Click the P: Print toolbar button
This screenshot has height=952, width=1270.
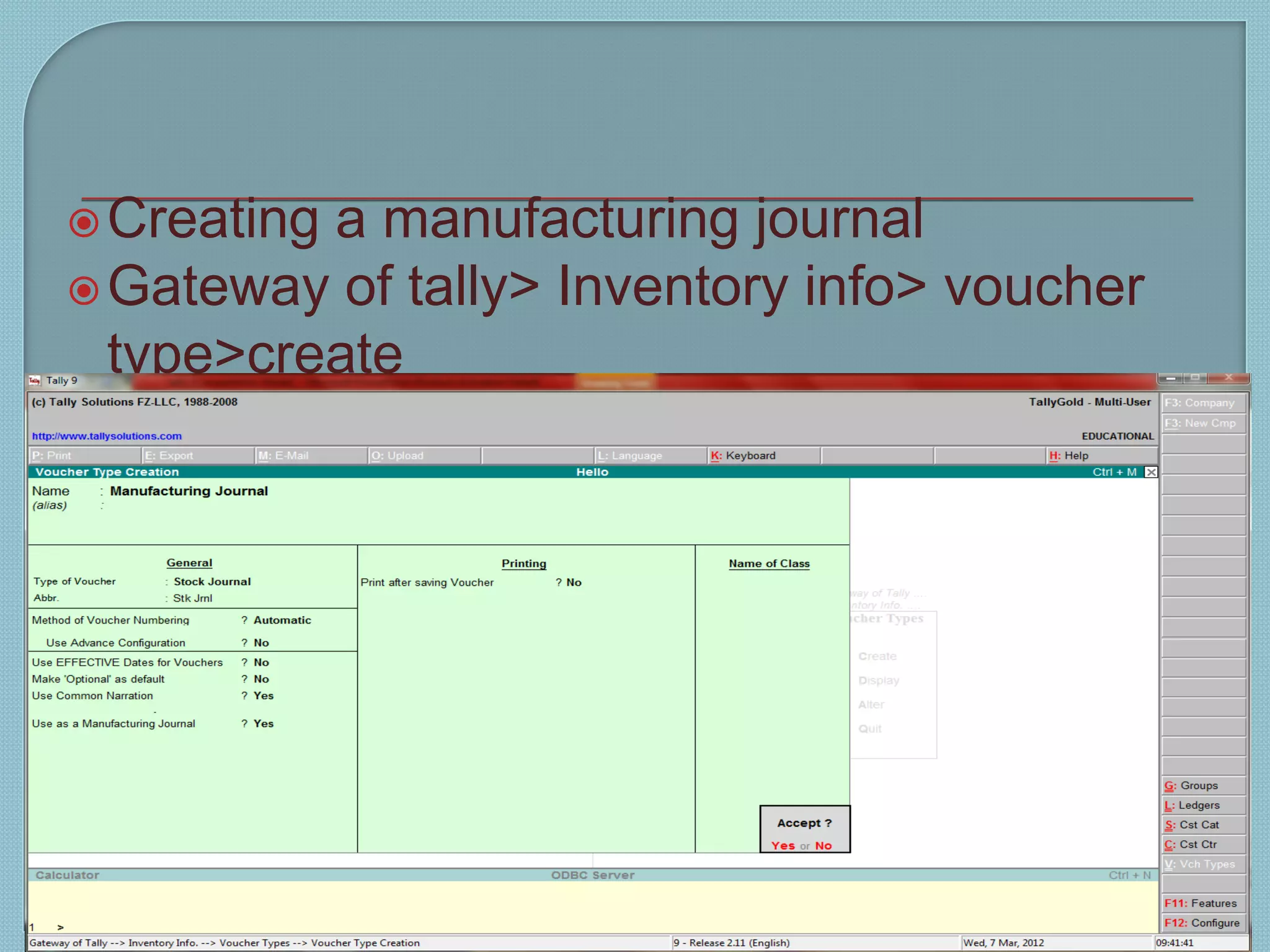pyautogui.click(x=85, y=456)
